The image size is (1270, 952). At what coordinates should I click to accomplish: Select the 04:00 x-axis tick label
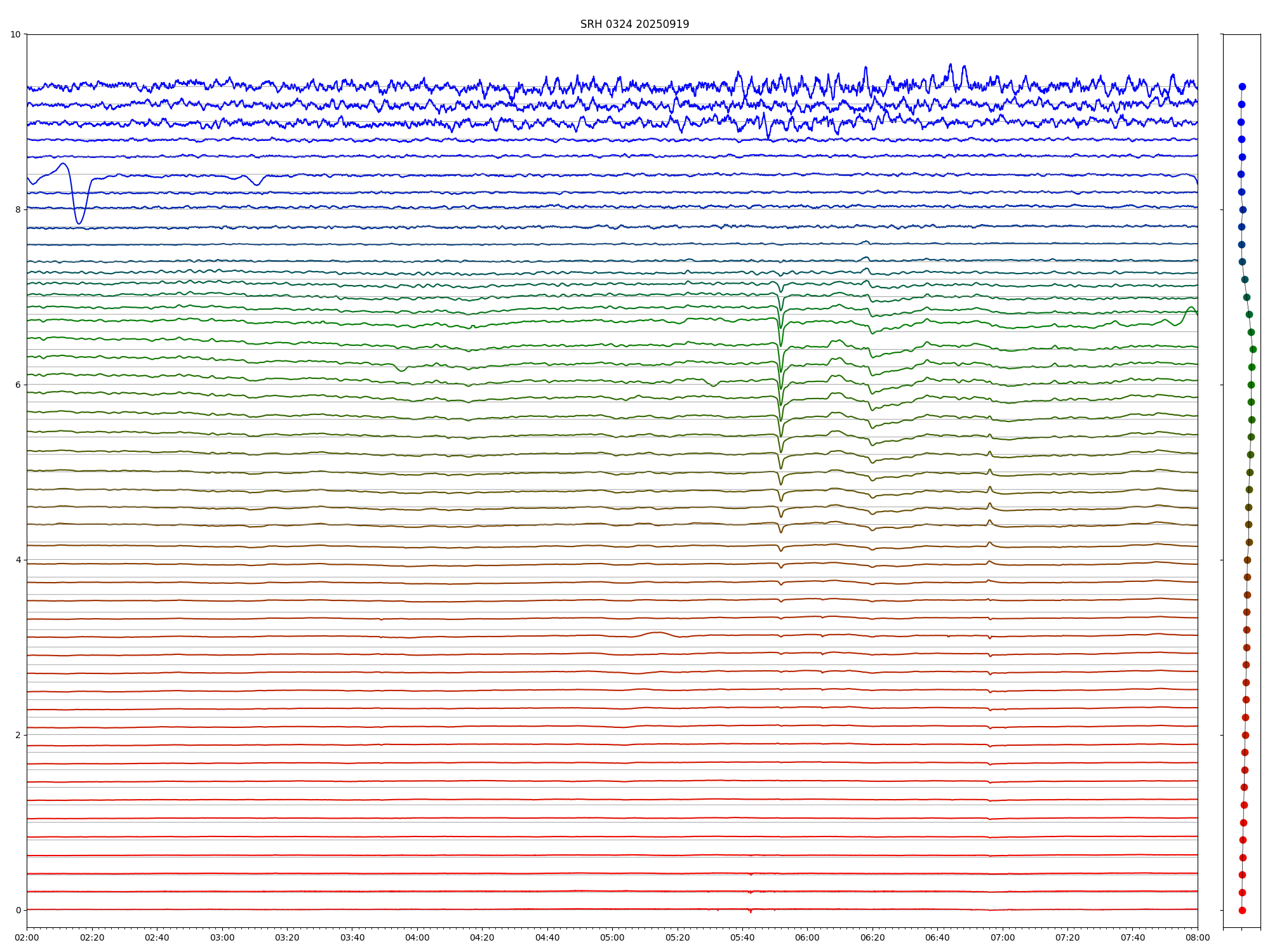click(x=417, y=937)
